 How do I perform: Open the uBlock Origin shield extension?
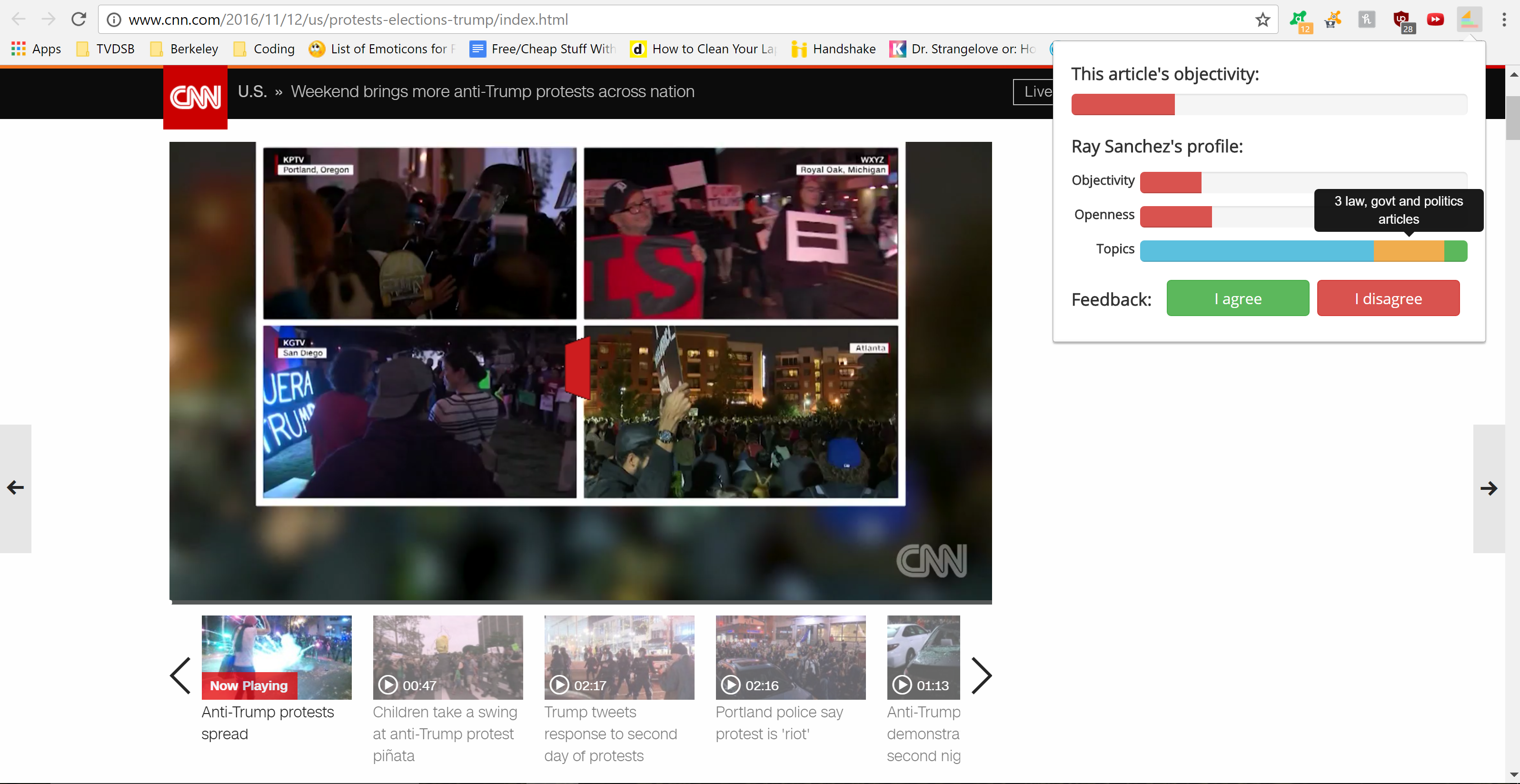point(1401,20)
